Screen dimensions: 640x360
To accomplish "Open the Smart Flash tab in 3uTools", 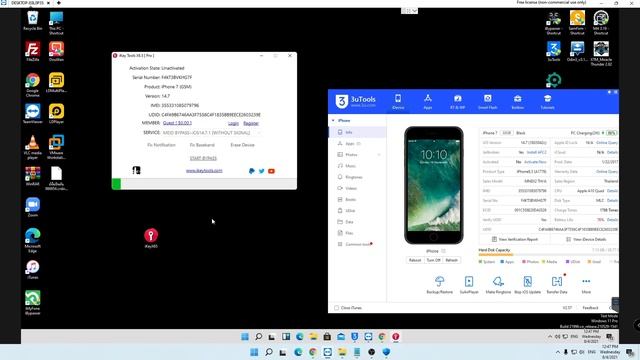I will point(487,102).
